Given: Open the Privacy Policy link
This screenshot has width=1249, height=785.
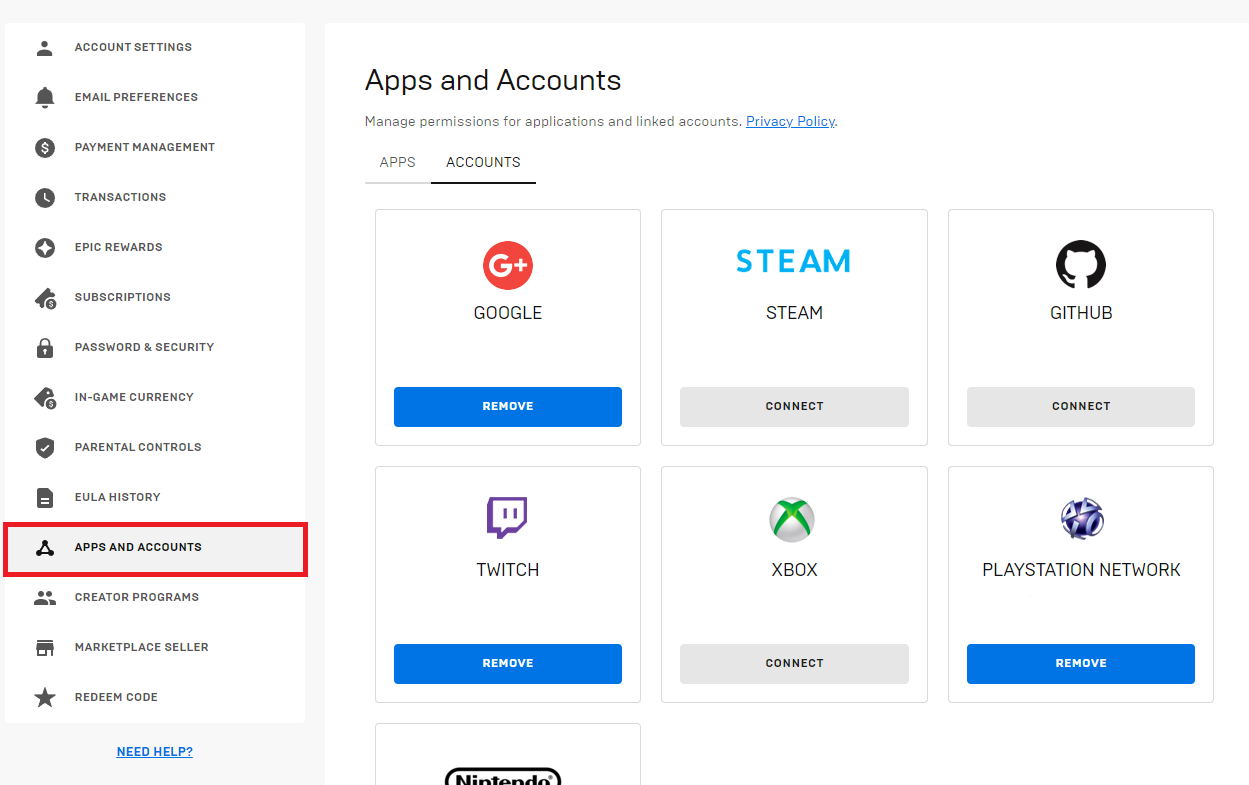Looking at the screenshot, I should pos(790,122).
